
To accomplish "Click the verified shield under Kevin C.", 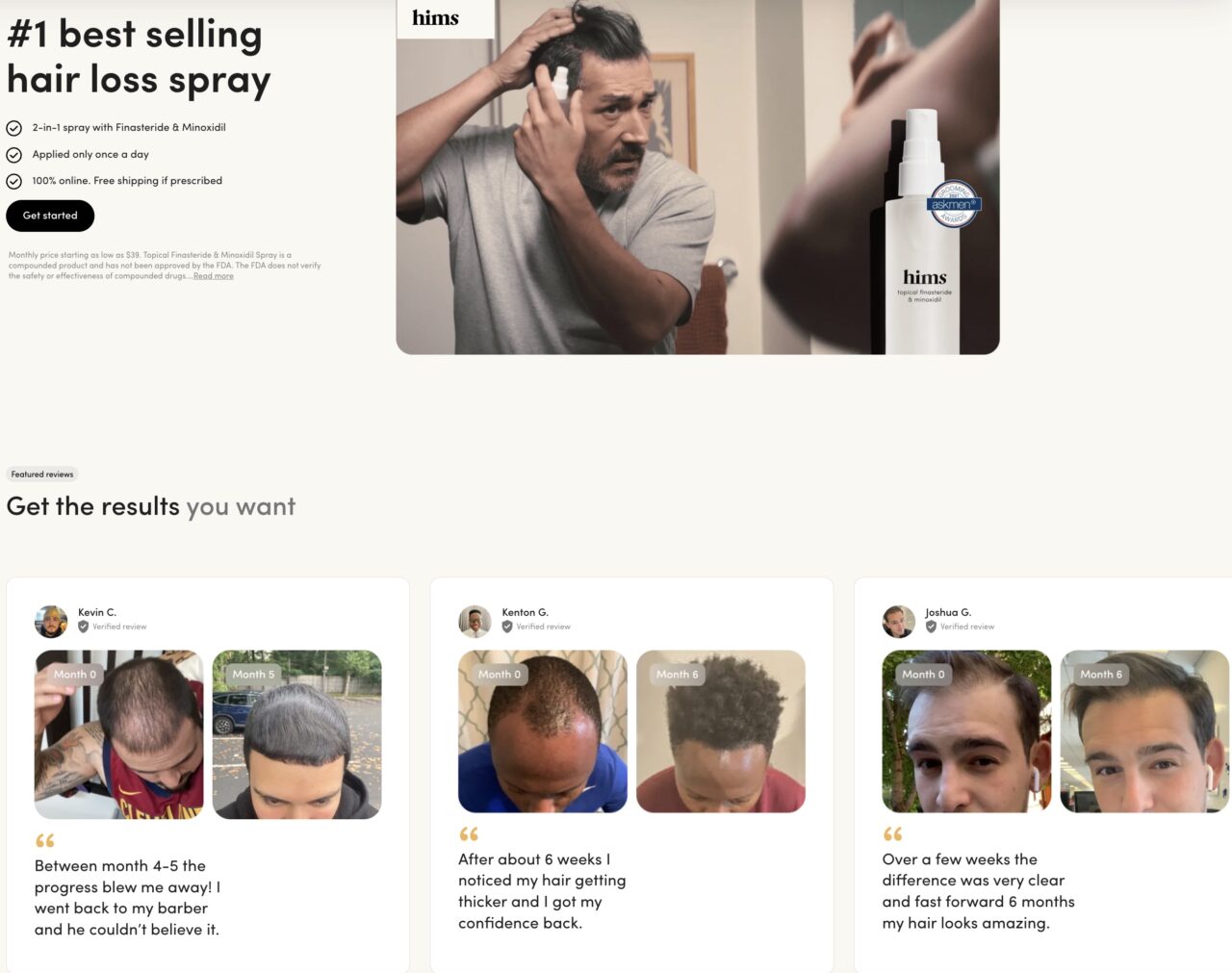I will click(84, 627).
